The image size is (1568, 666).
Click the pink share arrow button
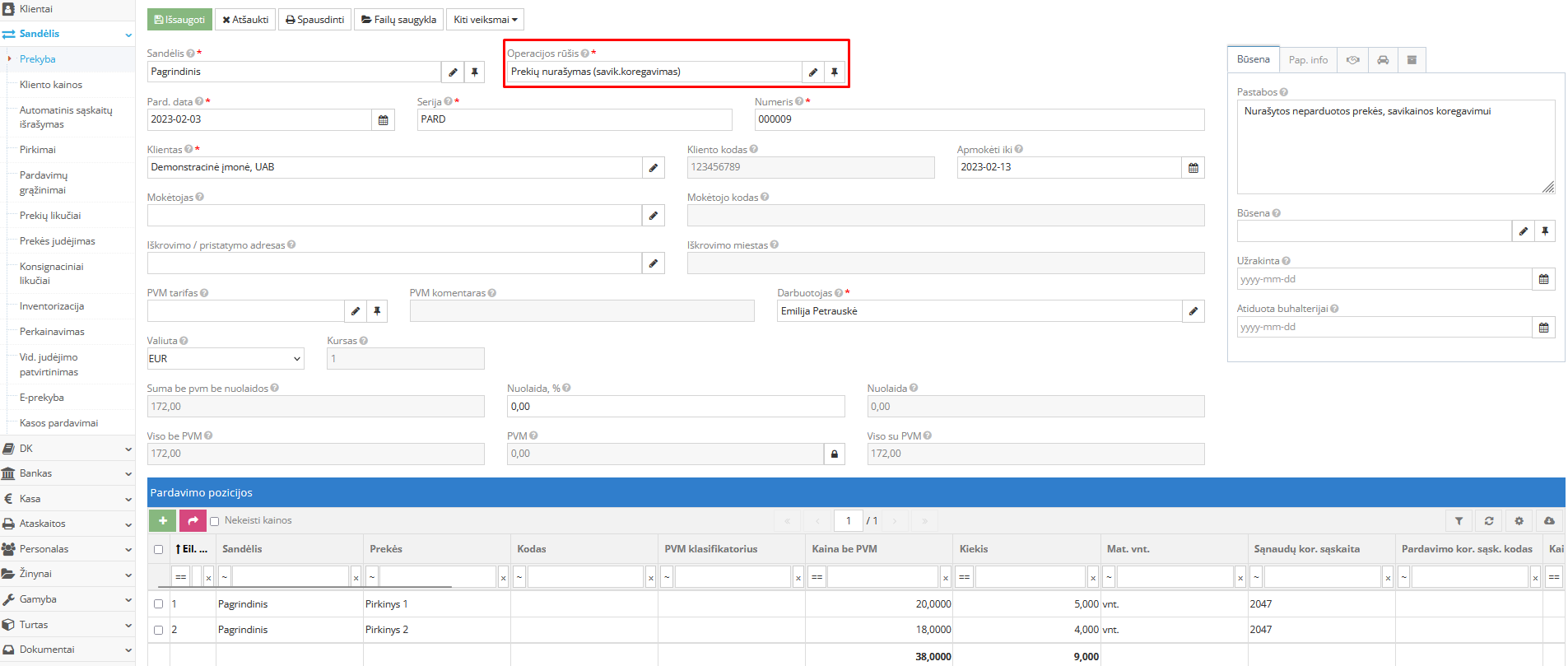click(193, 520)
